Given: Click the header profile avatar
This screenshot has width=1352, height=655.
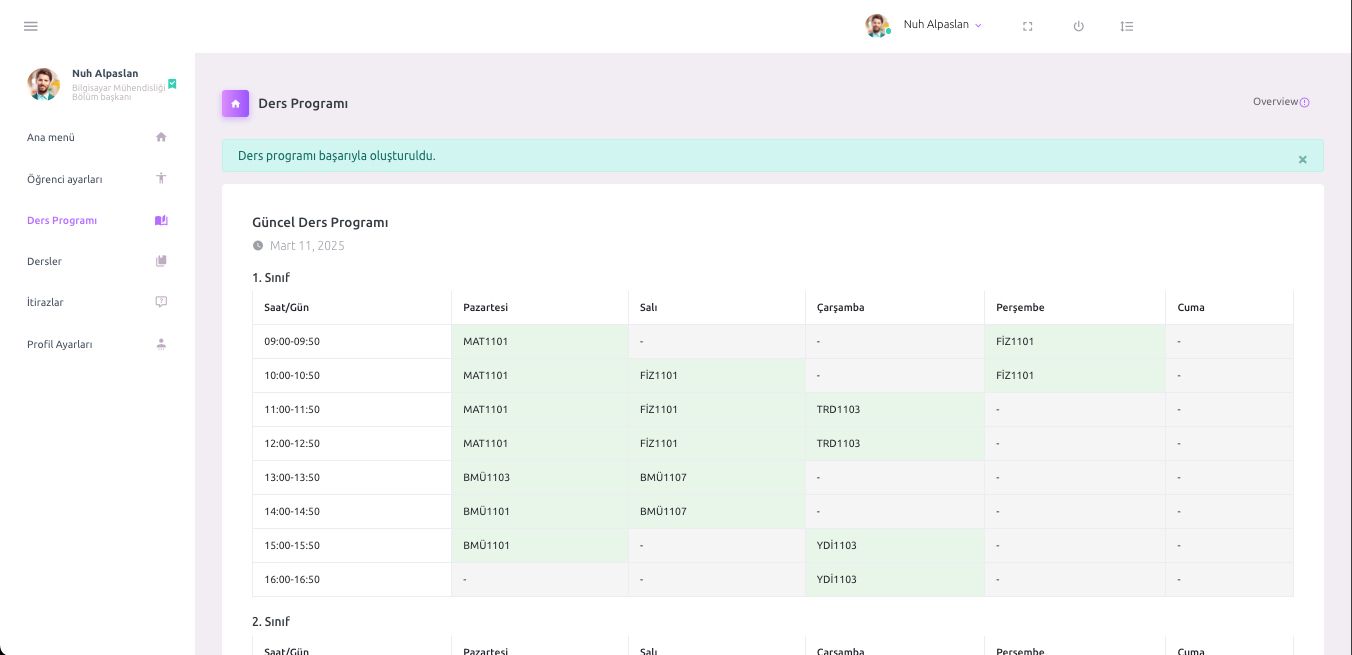Looking at the screenshot, I should coord(877,26).
